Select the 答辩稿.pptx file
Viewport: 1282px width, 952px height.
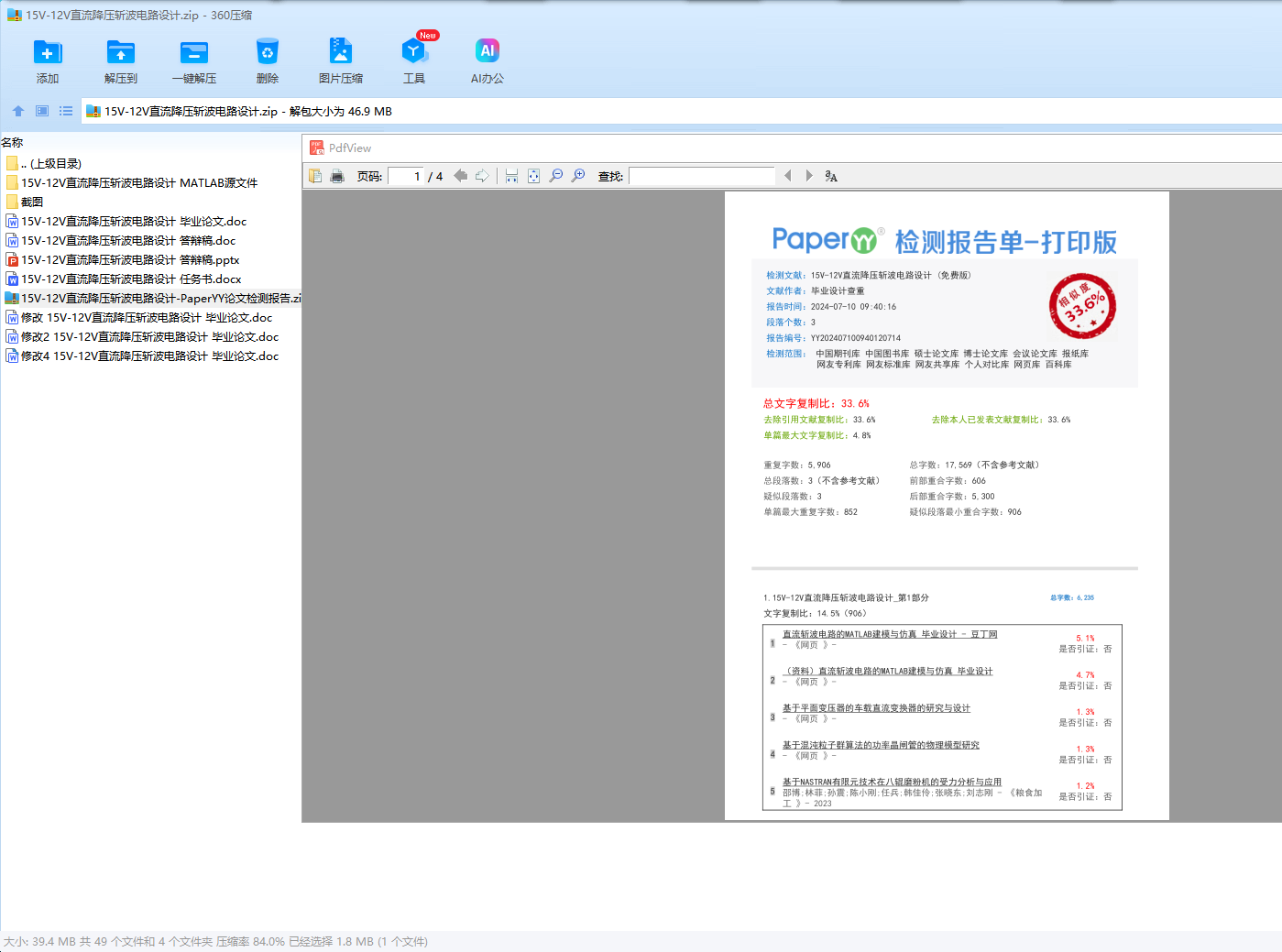click(123, 260)
